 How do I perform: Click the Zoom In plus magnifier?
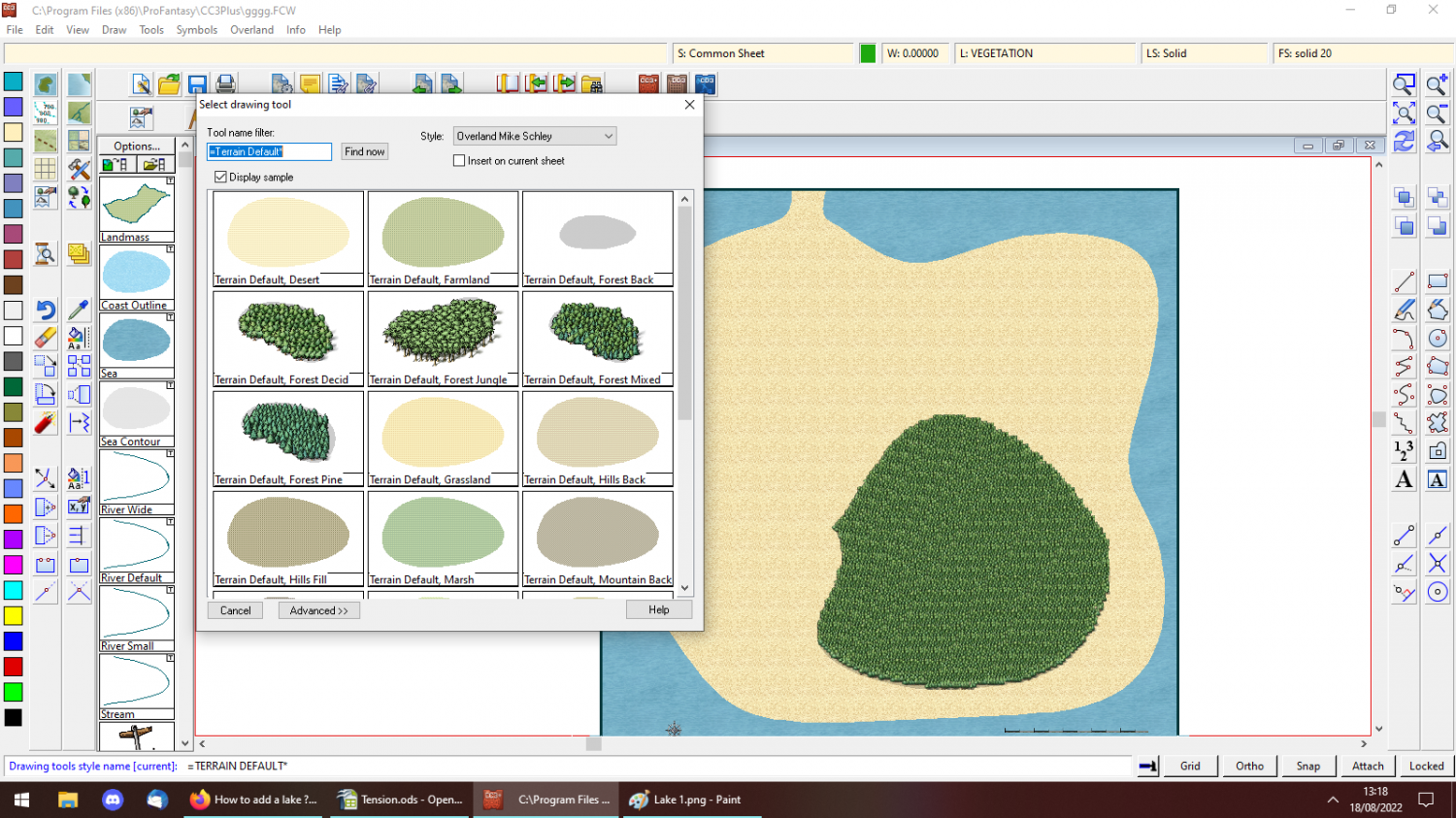[x=1438, y=85]
